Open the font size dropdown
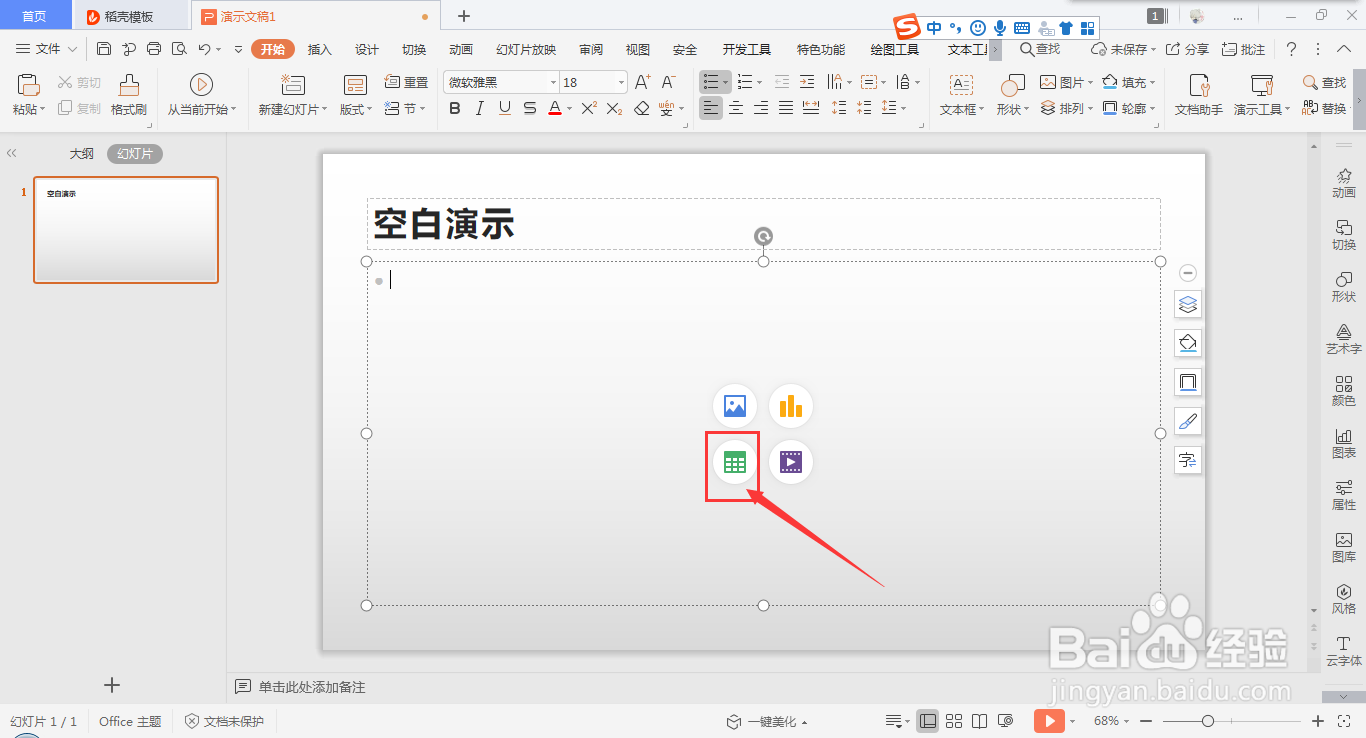This screenshot has height=738, width=1366. (x=619, y=81)
